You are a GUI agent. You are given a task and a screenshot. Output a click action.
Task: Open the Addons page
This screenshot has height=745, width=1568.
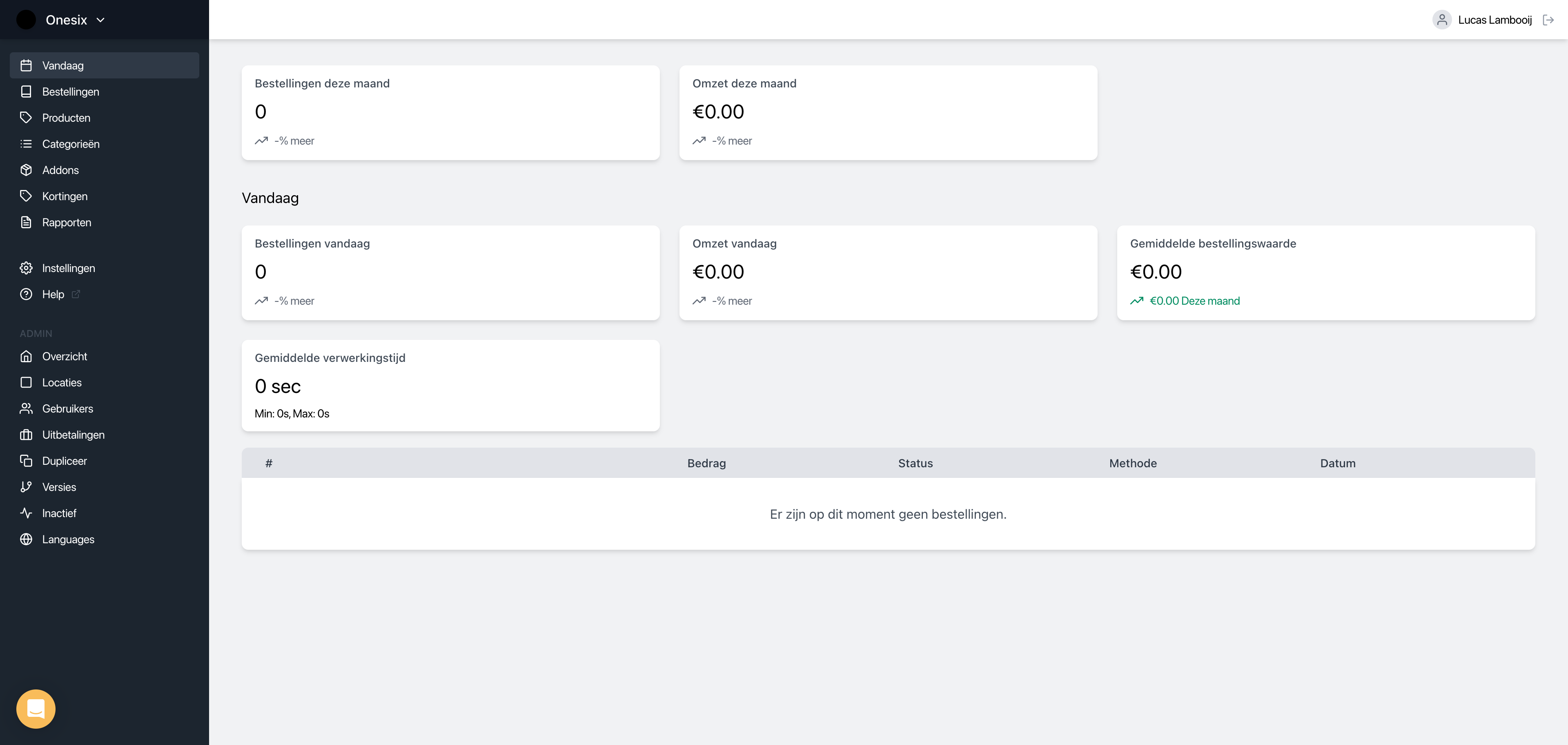coord(105,170)
